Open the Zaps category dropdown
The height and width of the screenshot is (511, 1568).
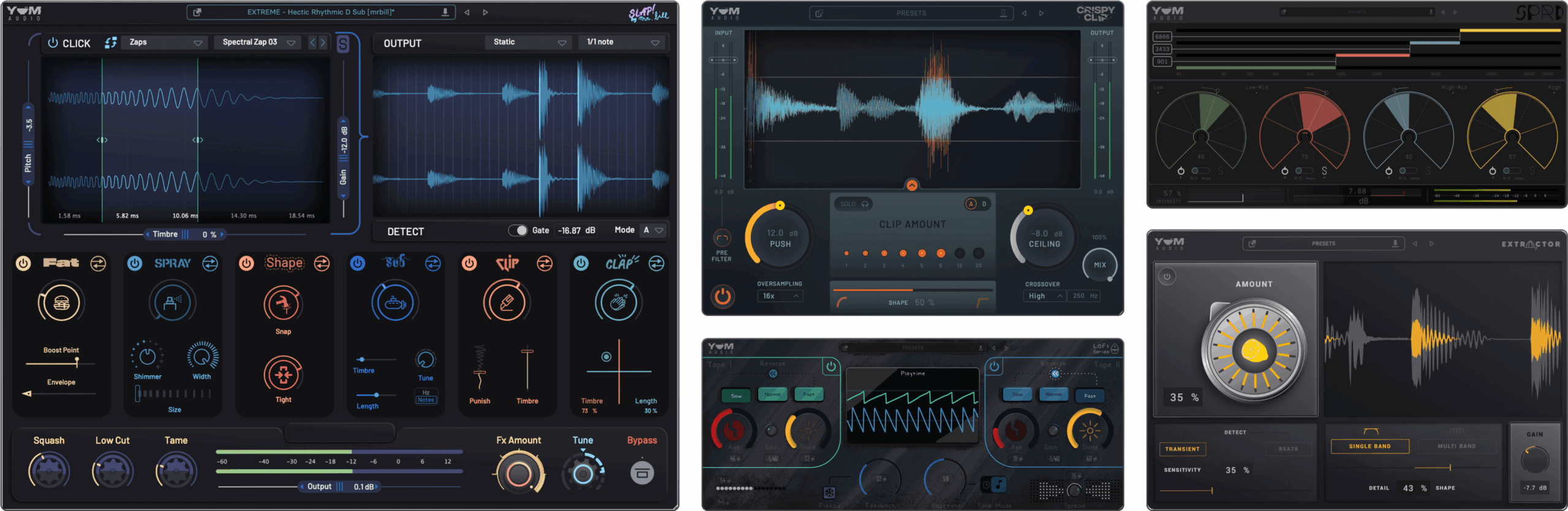click(x=165, y=42)
